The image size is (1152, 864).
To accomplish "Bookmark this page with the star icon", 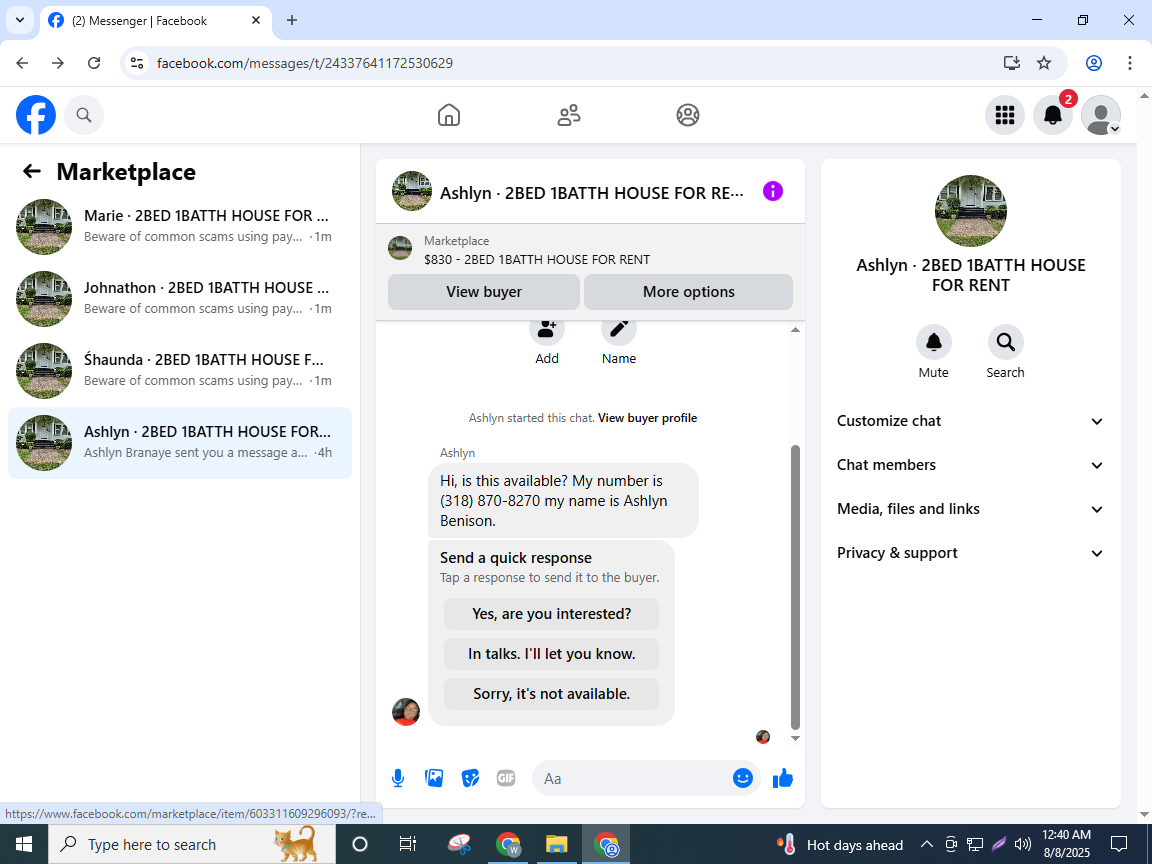I will 1044,63.
